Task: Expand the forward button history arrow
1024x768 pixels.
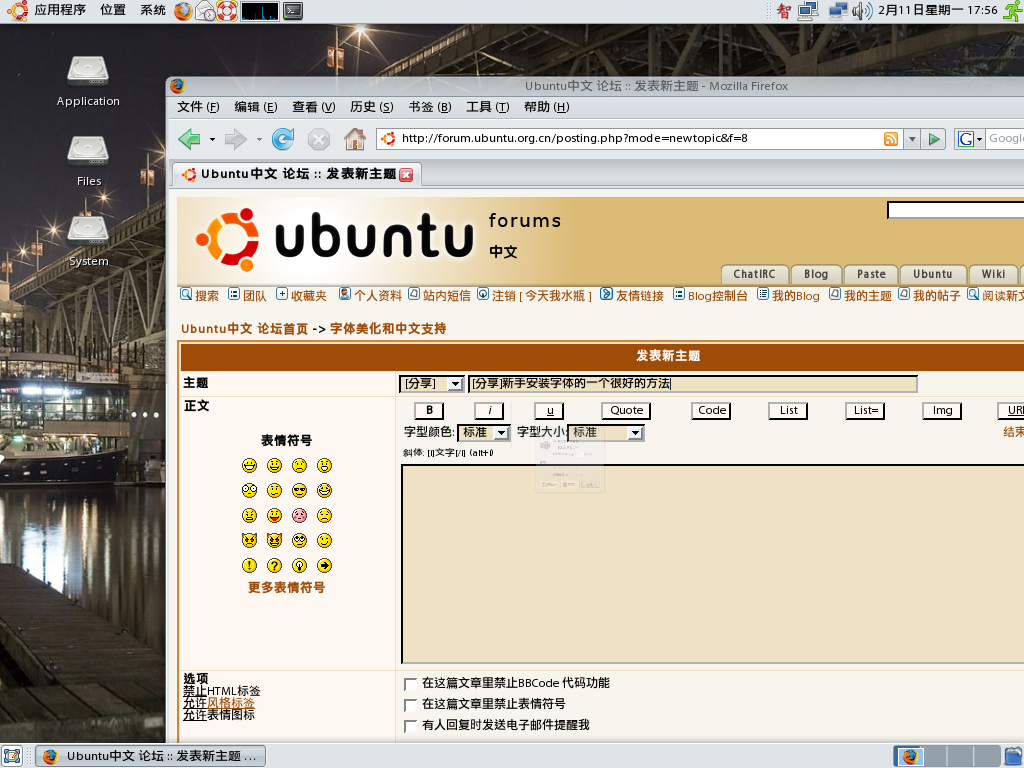Action: [x=259, y=139]
